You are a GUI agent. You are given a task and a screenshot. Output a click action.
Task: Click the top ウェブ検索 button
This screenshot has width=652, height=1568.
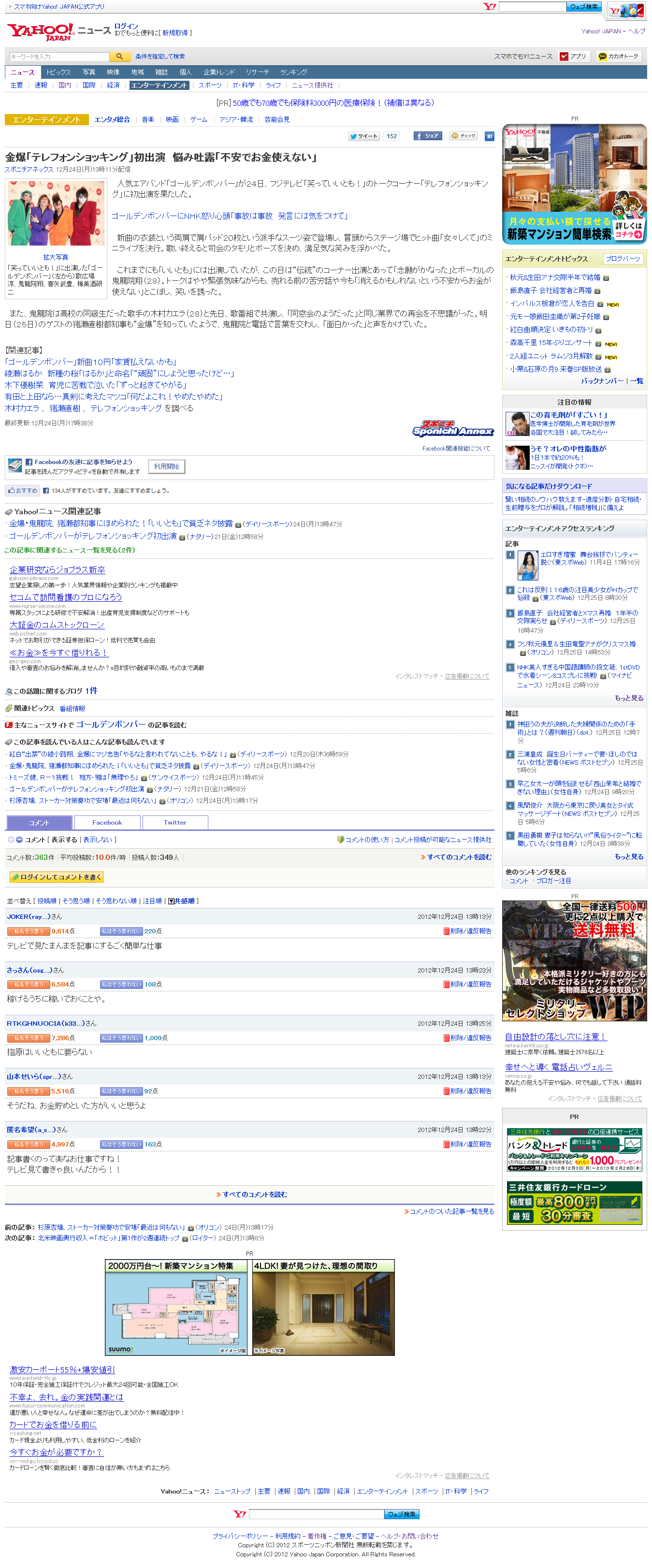(584, 7)
